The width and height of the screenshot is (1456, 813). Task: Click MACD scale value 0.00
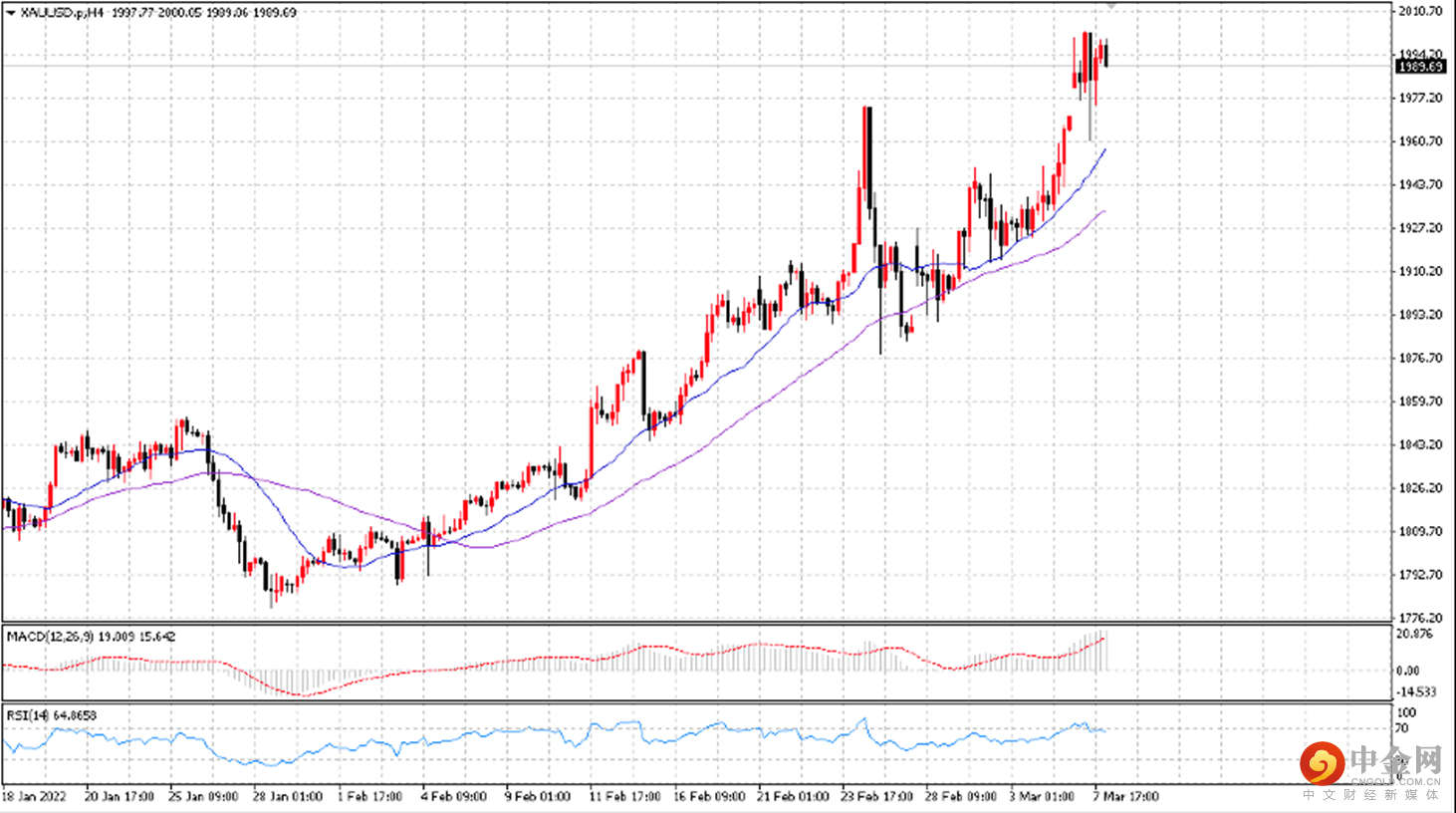(1408, 671)
